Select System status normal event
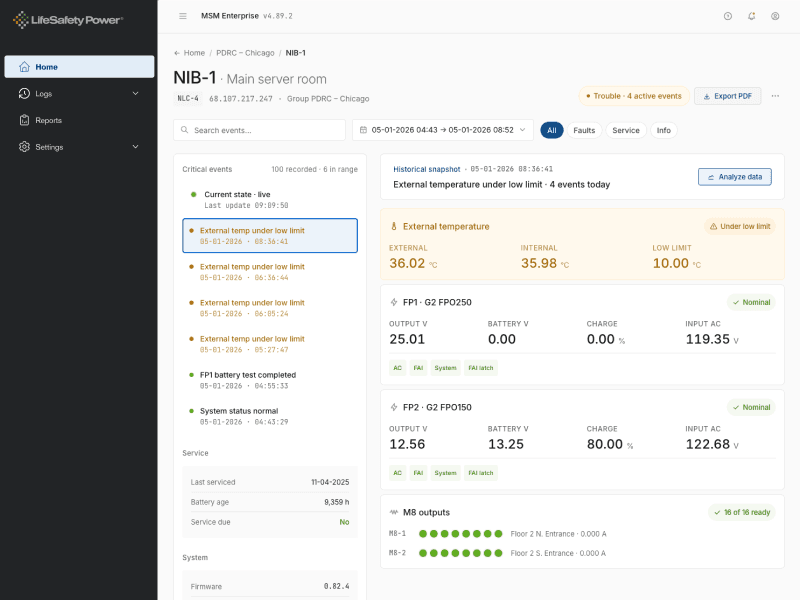Image resolution: width=800 pixels, height=600 pixels. (x=270, y=416)
